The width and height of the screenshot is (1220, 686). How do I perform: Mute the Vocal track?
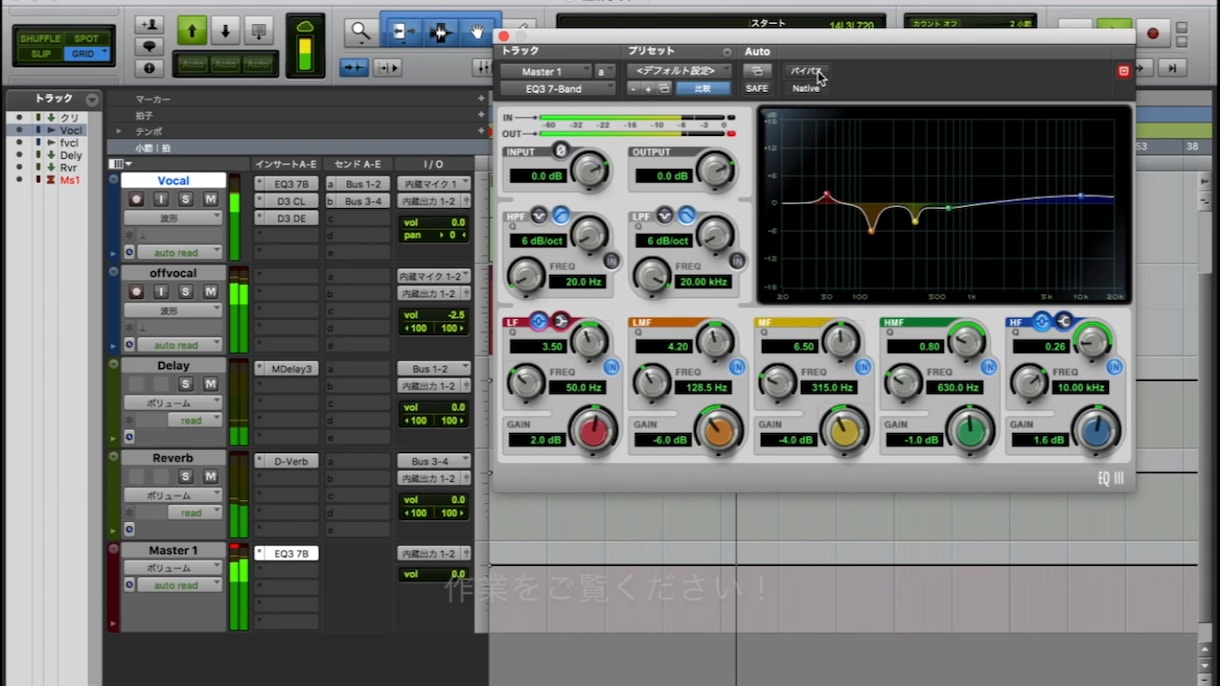(211, 200)
